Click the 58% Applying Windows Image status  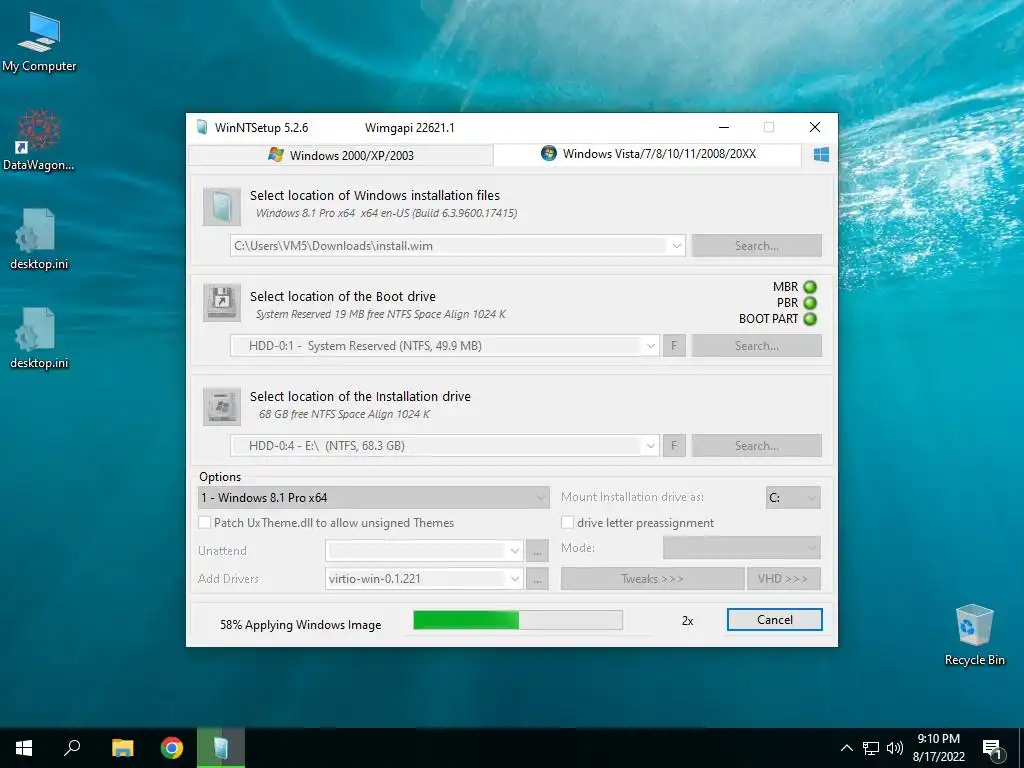point(300,625)
